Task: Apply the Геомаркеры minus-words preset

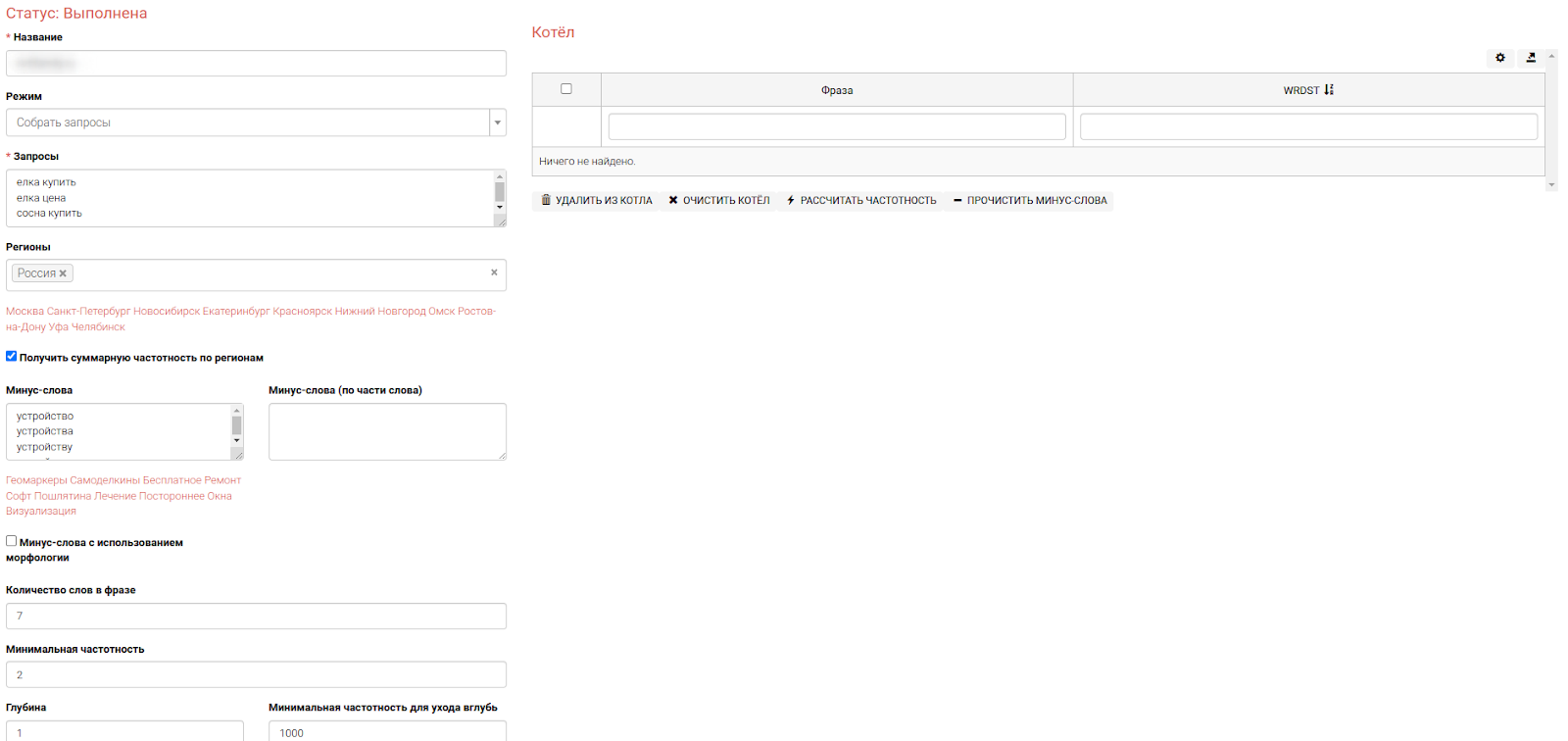Action: coord(36,480)
